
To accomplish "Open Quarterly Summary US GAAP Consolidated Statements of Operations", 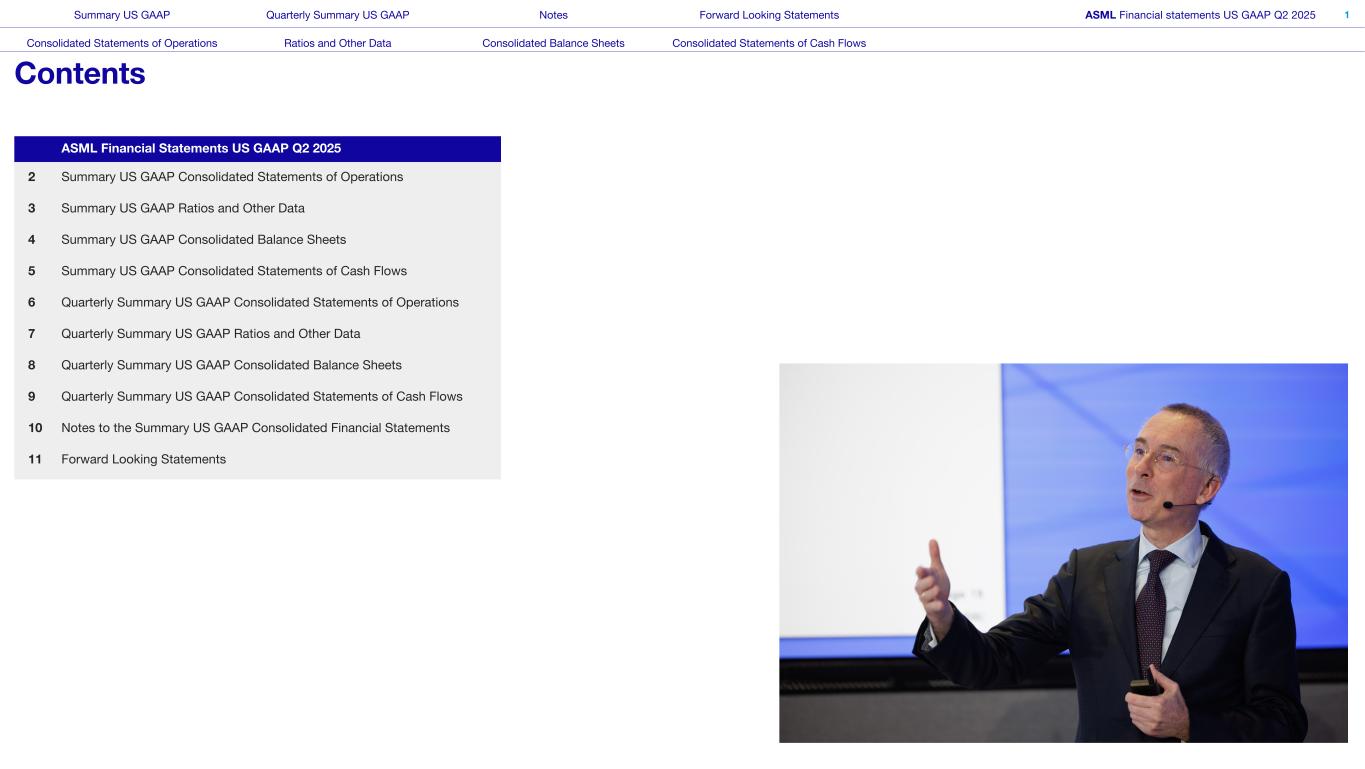I will point(260,302).
